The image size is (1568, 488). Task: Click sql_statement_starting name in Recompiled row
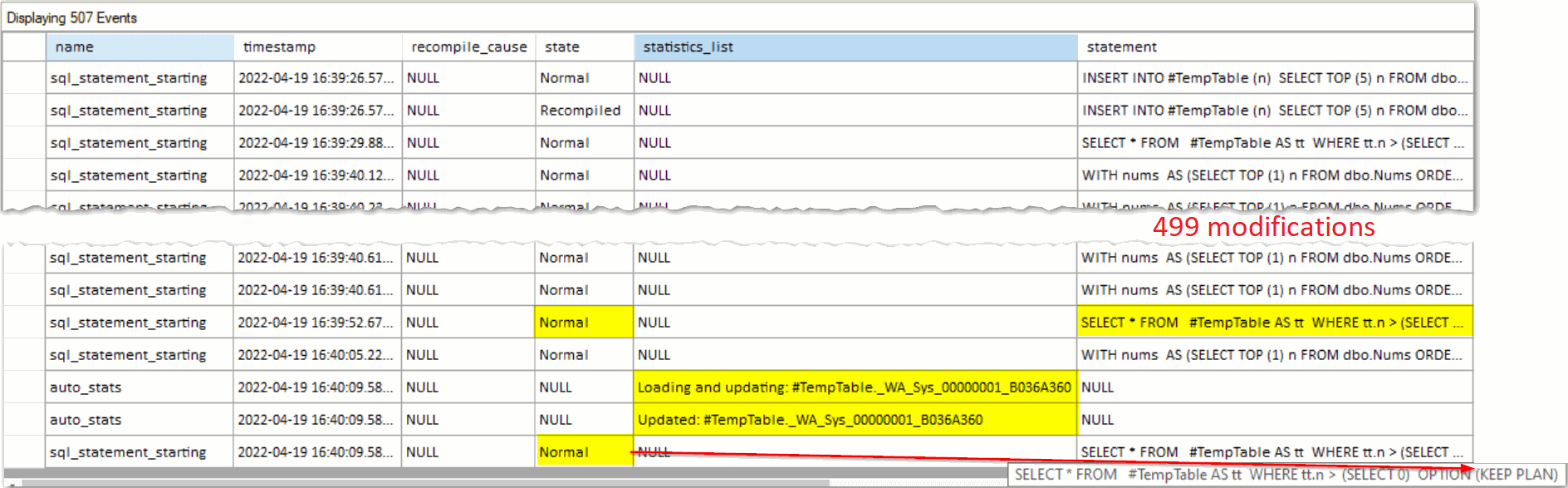coord(140,111)
